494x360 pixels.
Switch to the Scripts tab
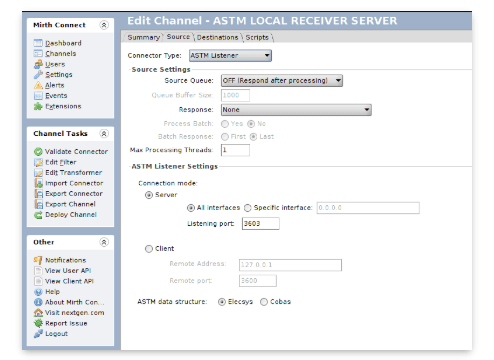tap(257, 37)
